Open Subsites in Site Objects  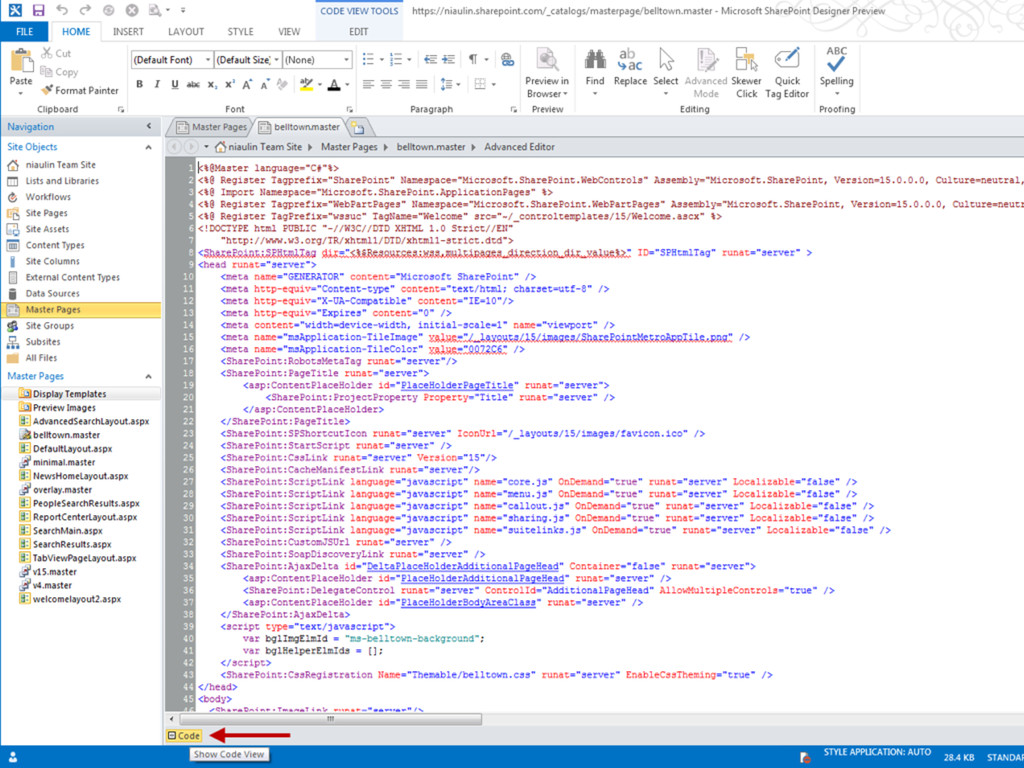click(x=42, y=342)
